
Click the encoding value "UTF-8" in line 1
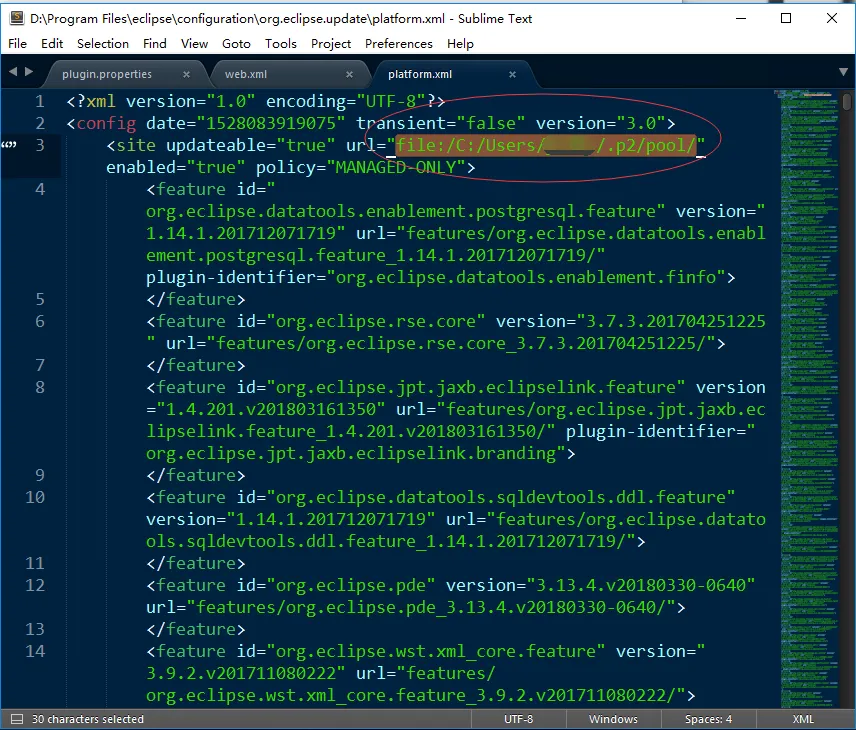click(390, 102)
